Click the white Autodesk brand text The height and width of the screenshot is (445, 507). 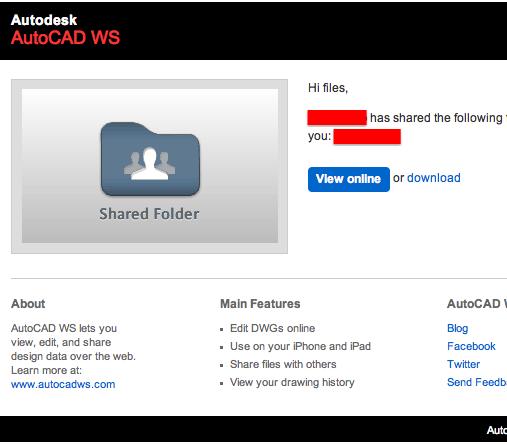point(44,20)
